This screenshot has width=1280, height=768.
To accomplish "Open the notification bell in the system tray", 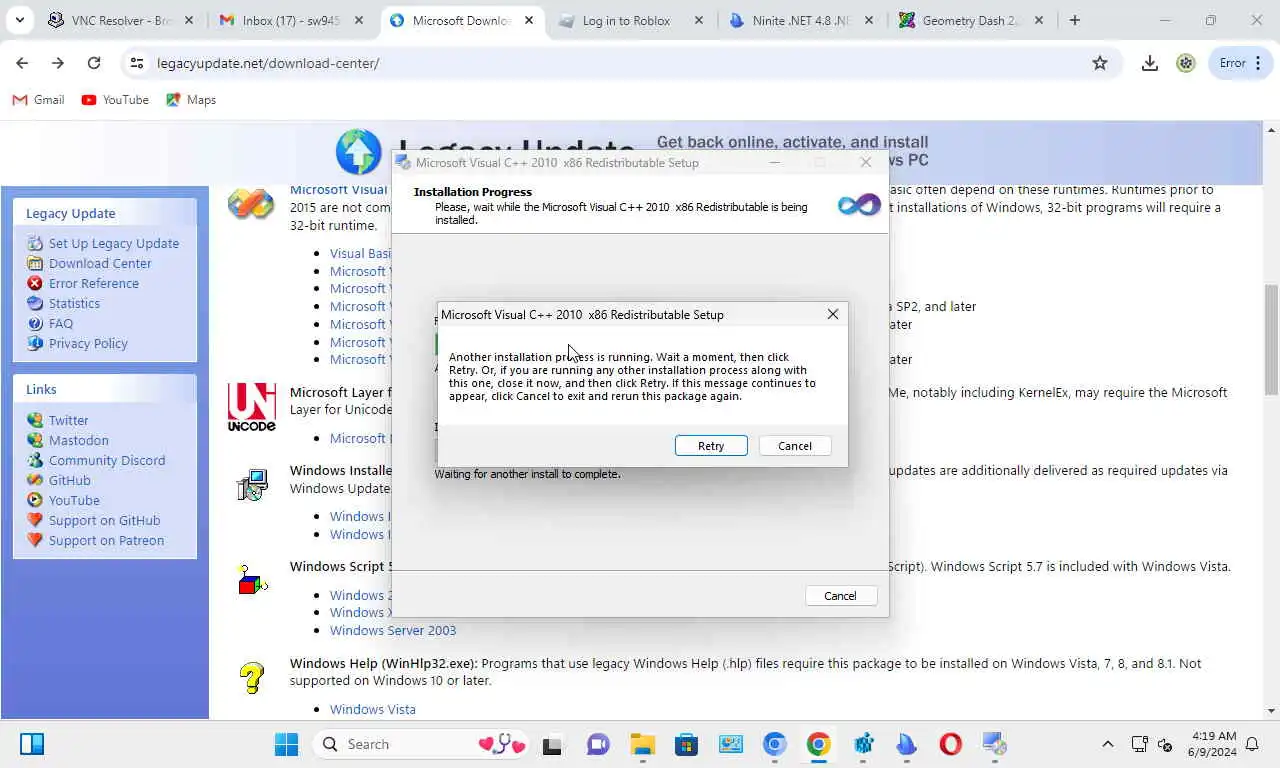I will [1250, 744].
